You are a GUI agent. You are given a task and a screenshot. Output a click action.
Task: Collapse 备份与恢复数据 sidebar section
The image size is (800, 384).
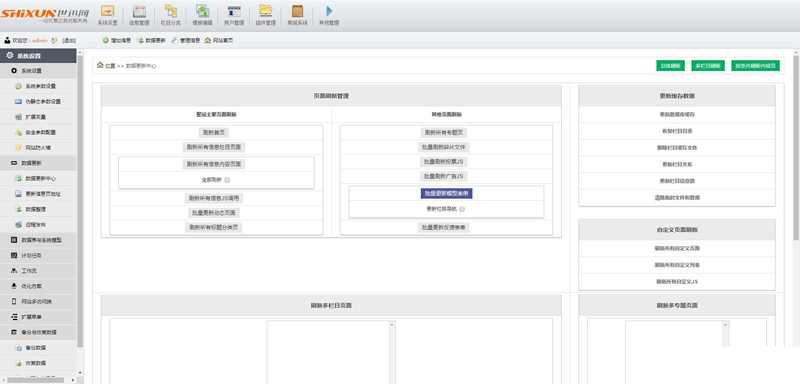pyautogui.click(x=38, y=332)
